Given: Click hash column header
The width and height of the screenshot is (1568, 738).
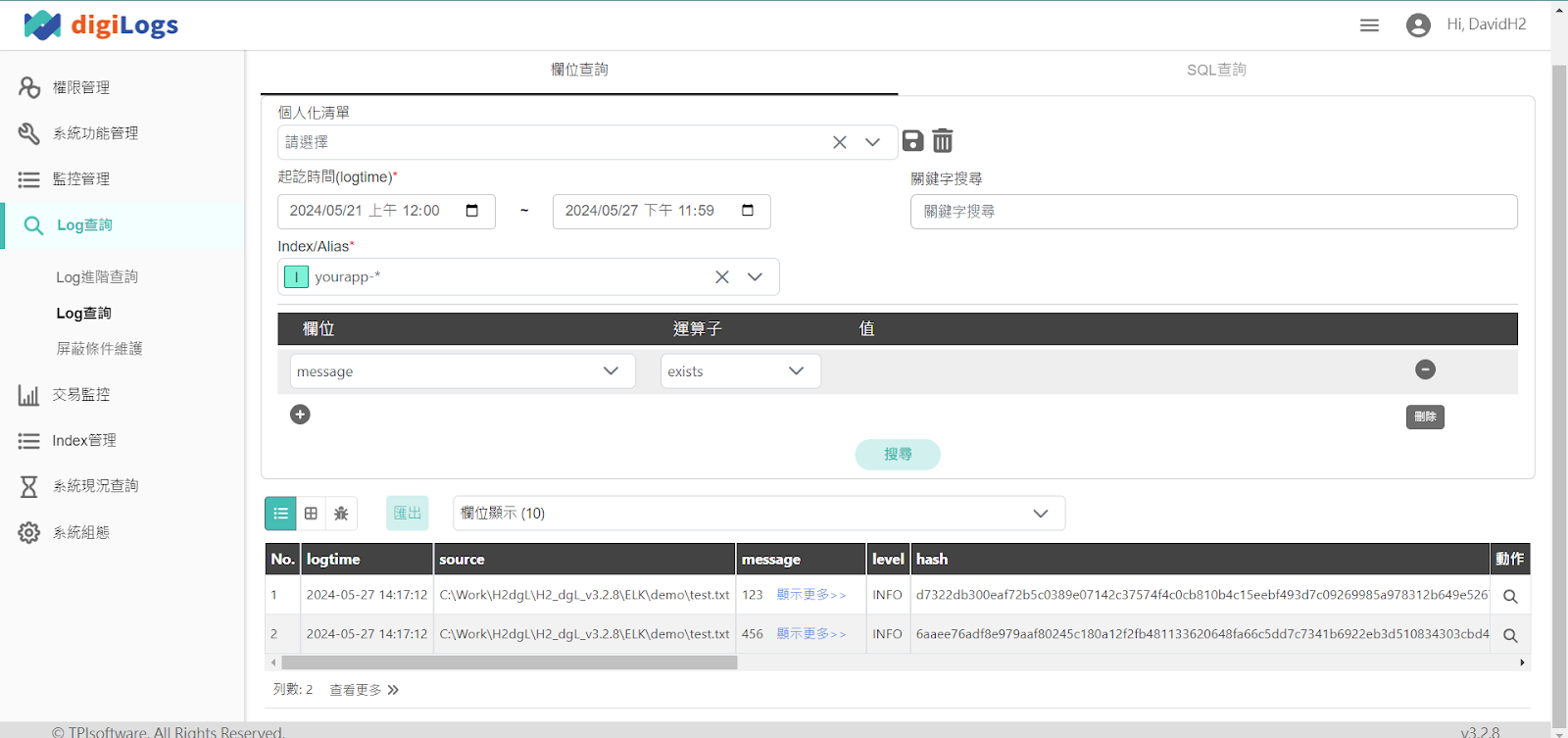Looking at the screenshot, I should click(1200, 560).
